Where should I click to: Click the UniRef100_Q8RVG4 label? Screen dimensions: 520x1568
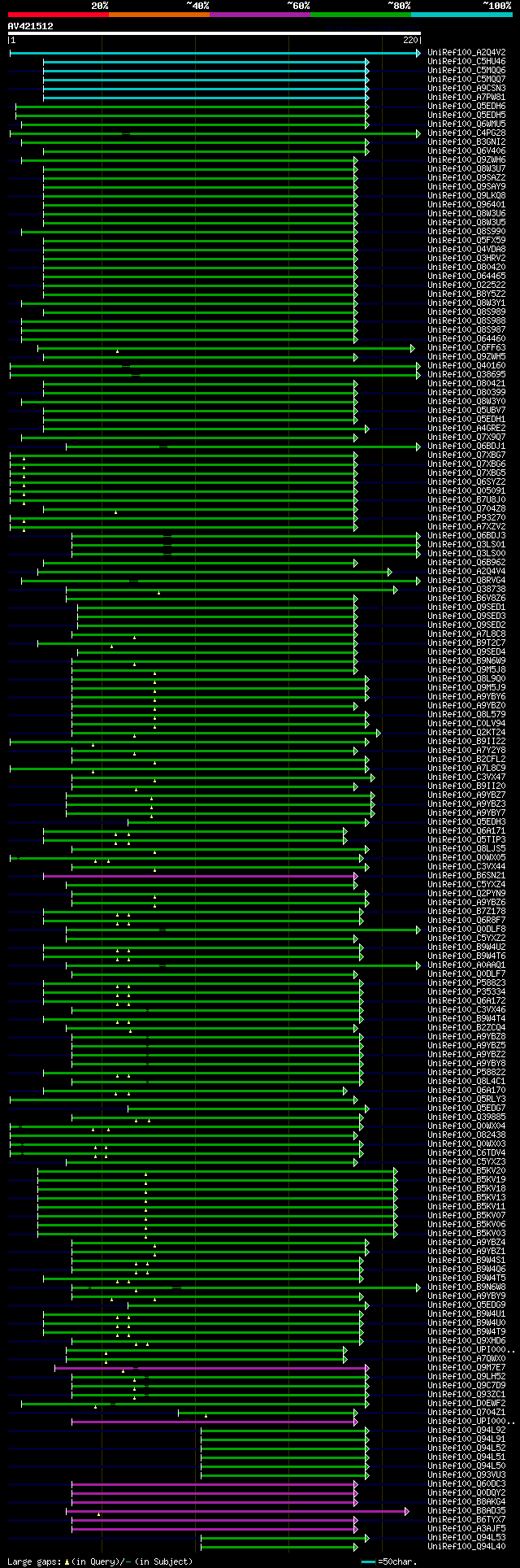(x=466, y=581)
